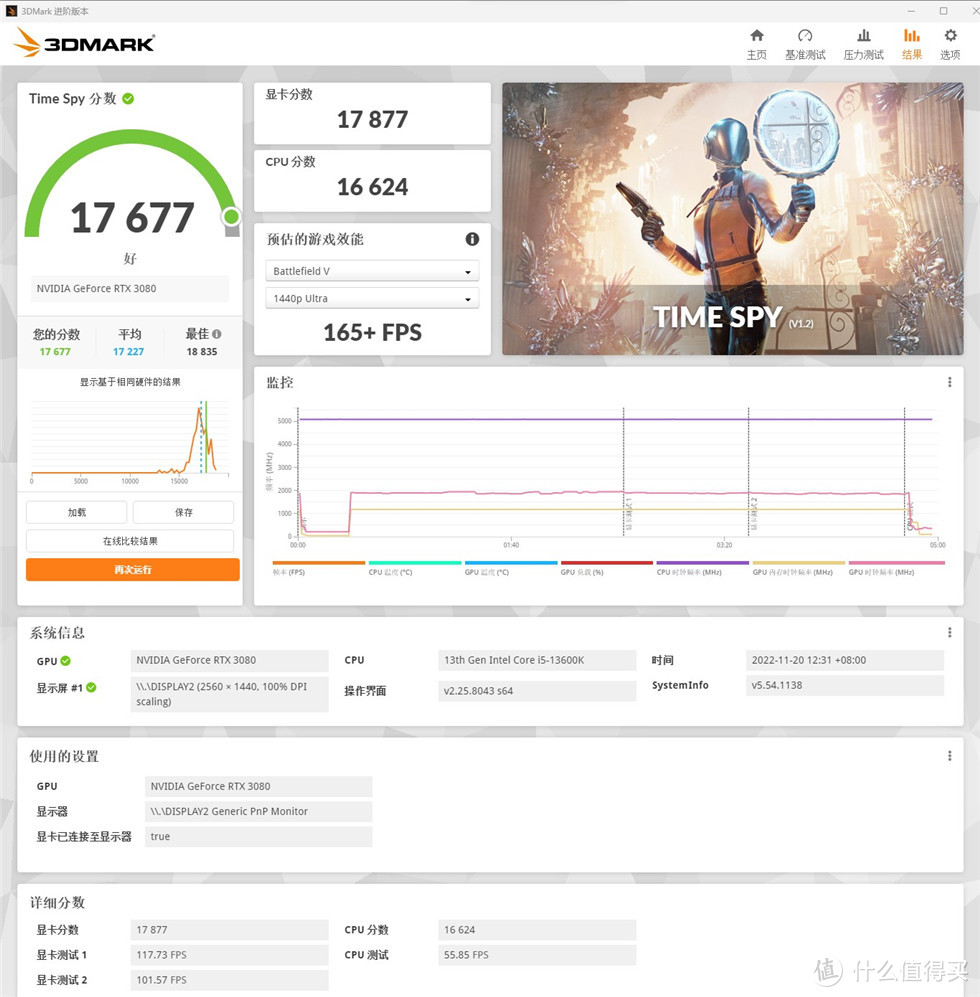This screenshot has width=980, height=997.
Task: Open the 压力测试 stress test icon
Action: 862,42
